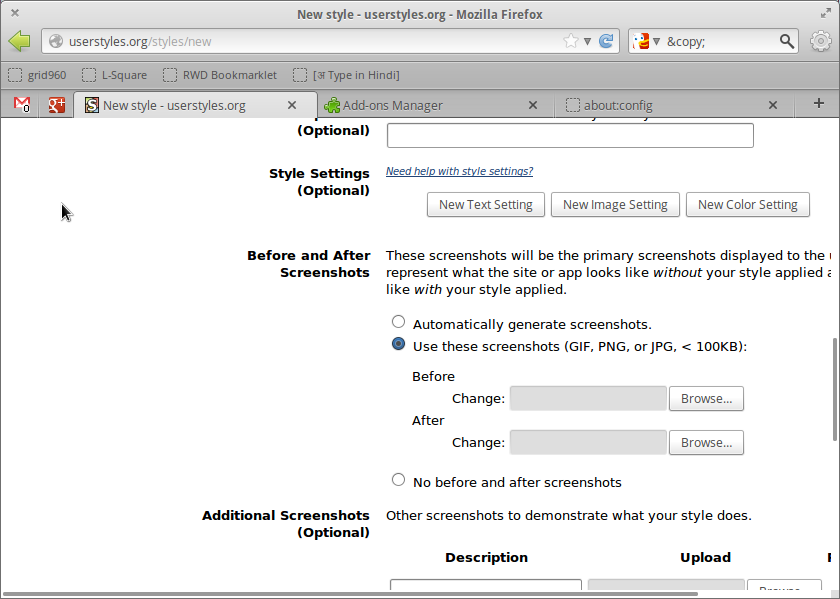
Task: Open the Need help with style settings link
Action: [459, 171]
